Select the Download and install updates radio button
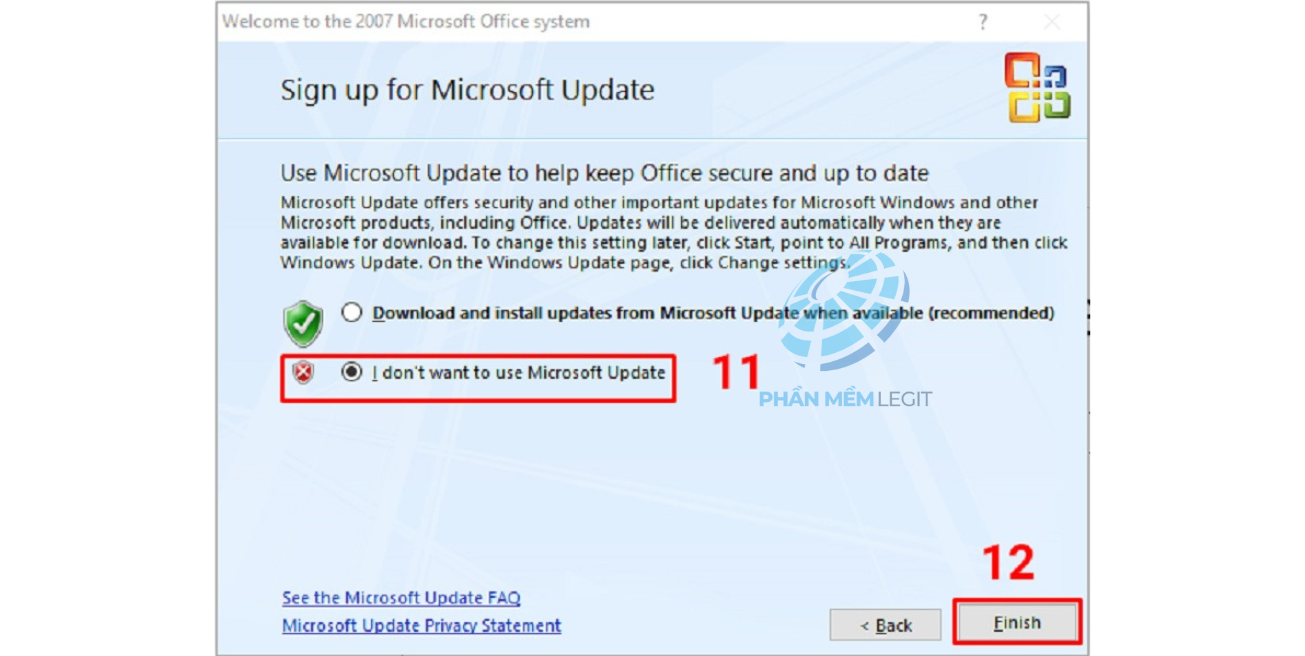 tap(351, 313)
